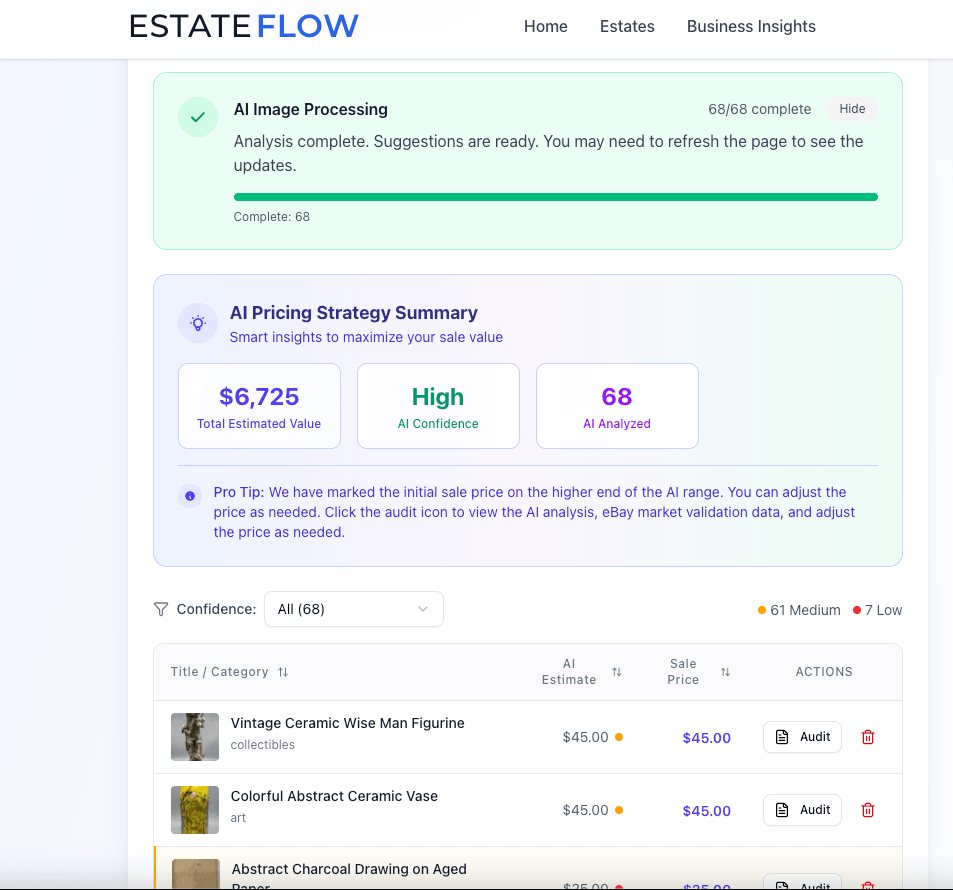The width and height of the screenshot is (953, 890).
Task: Sort by Title / Category column arrows
Action: point(283,672)
